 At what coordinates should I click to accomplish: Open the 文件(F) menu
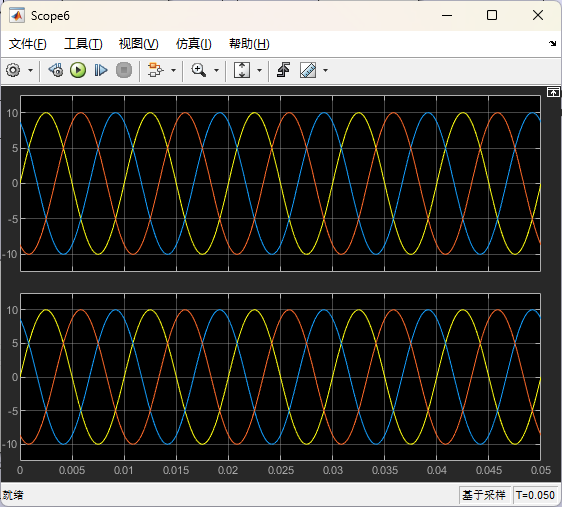pos(28,44)
